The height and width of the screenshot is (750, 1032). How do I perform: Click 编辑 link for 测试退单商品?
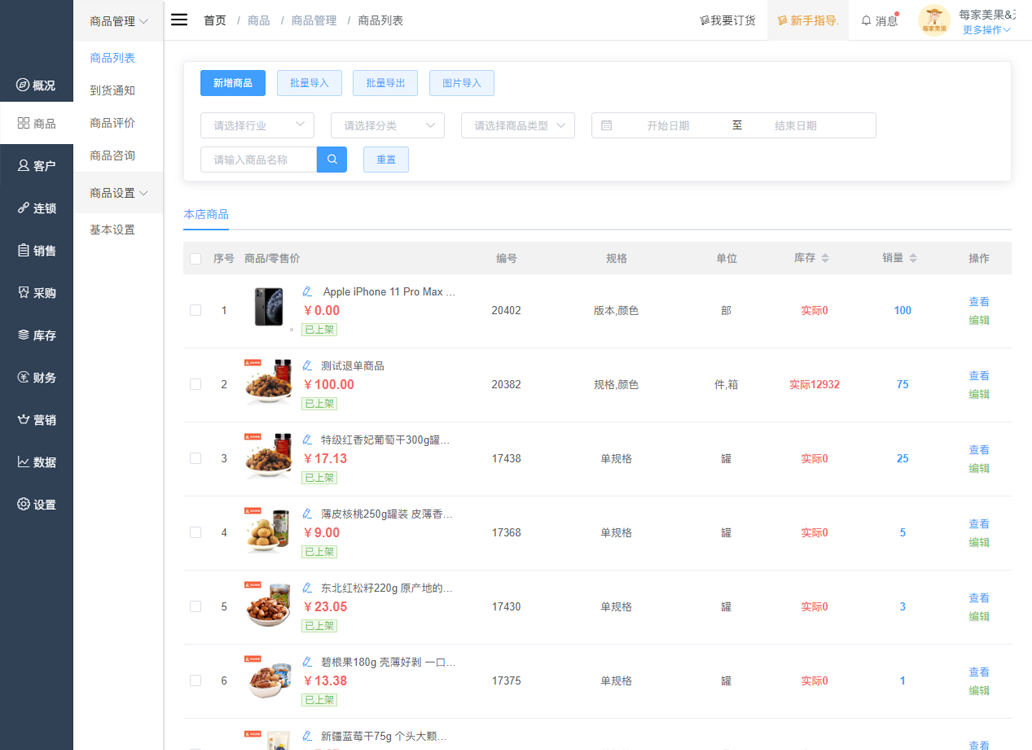(x=979, y=394)
